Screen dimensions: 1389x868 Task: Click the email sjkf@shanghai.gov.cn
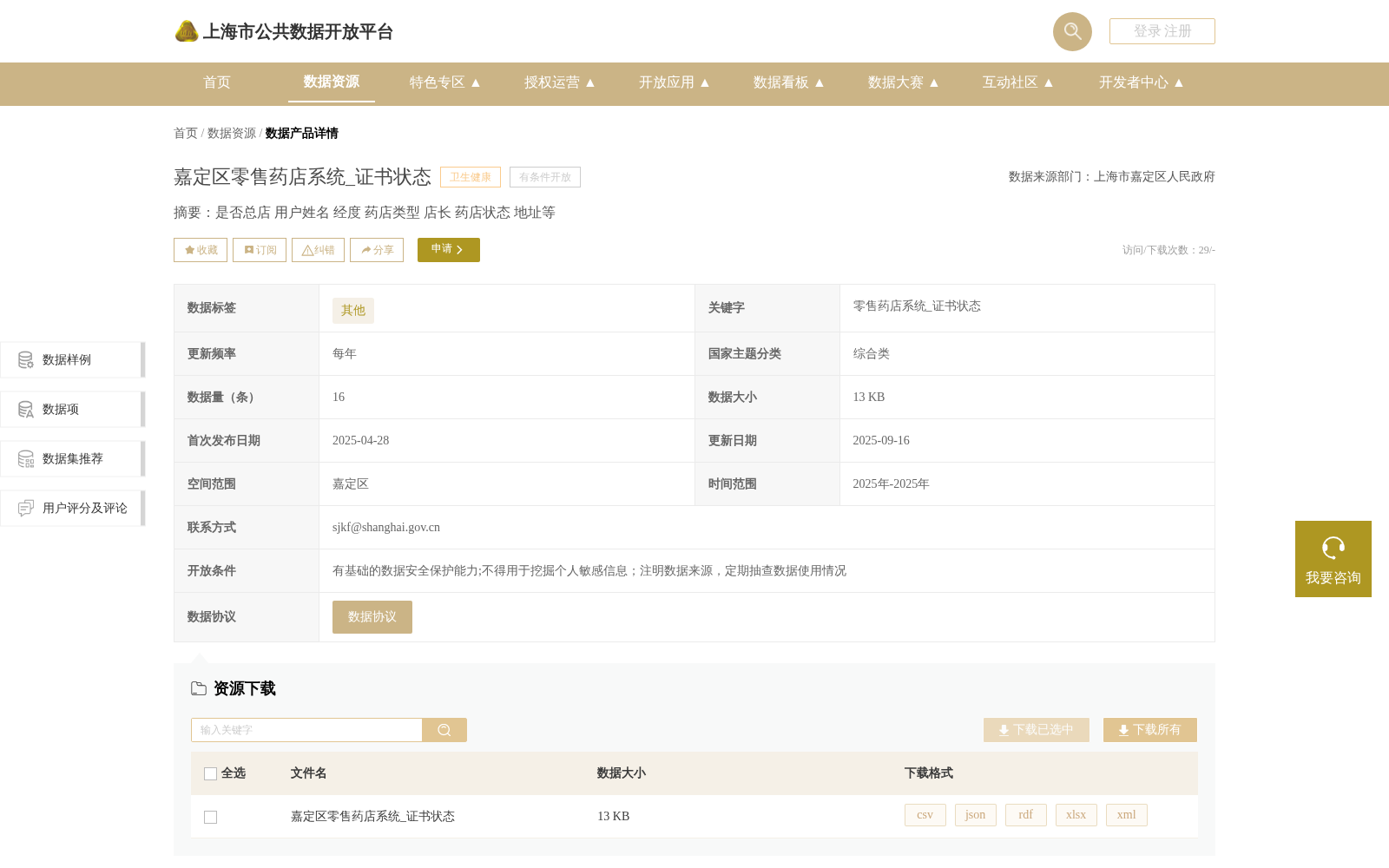pyautogui.click(x=386, y=528)
